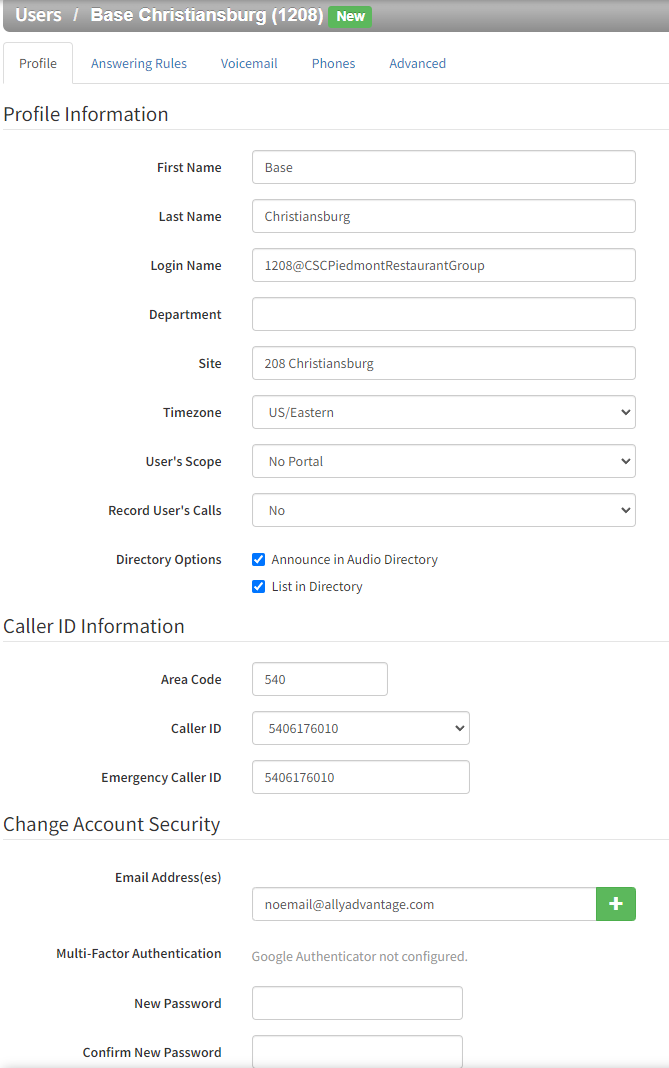Click the green plus to add another email address
Screen dimensions: 669x1068
click(x=616, y=904)
